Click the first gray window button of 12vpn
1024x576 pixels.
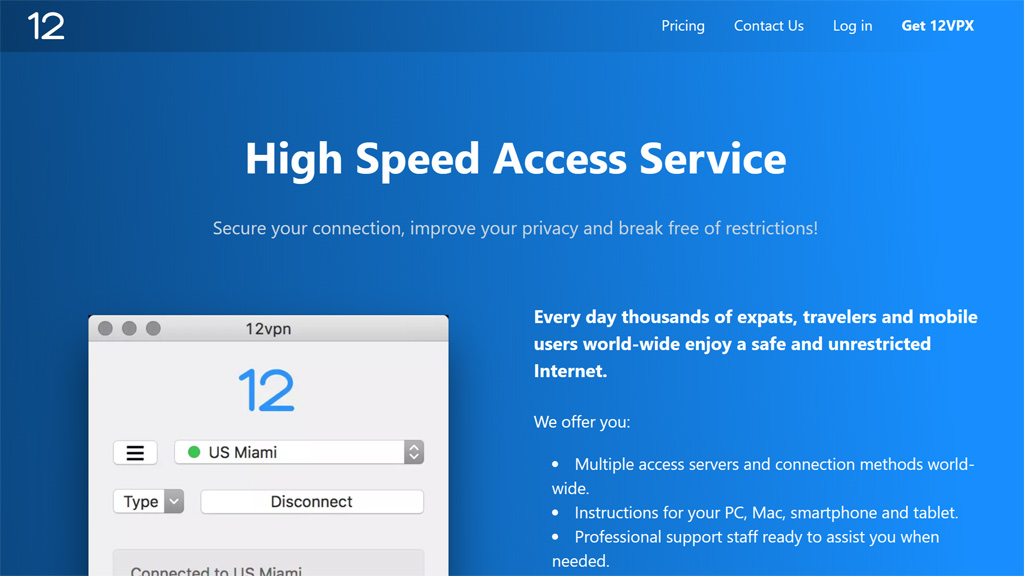tap(105, 328)
